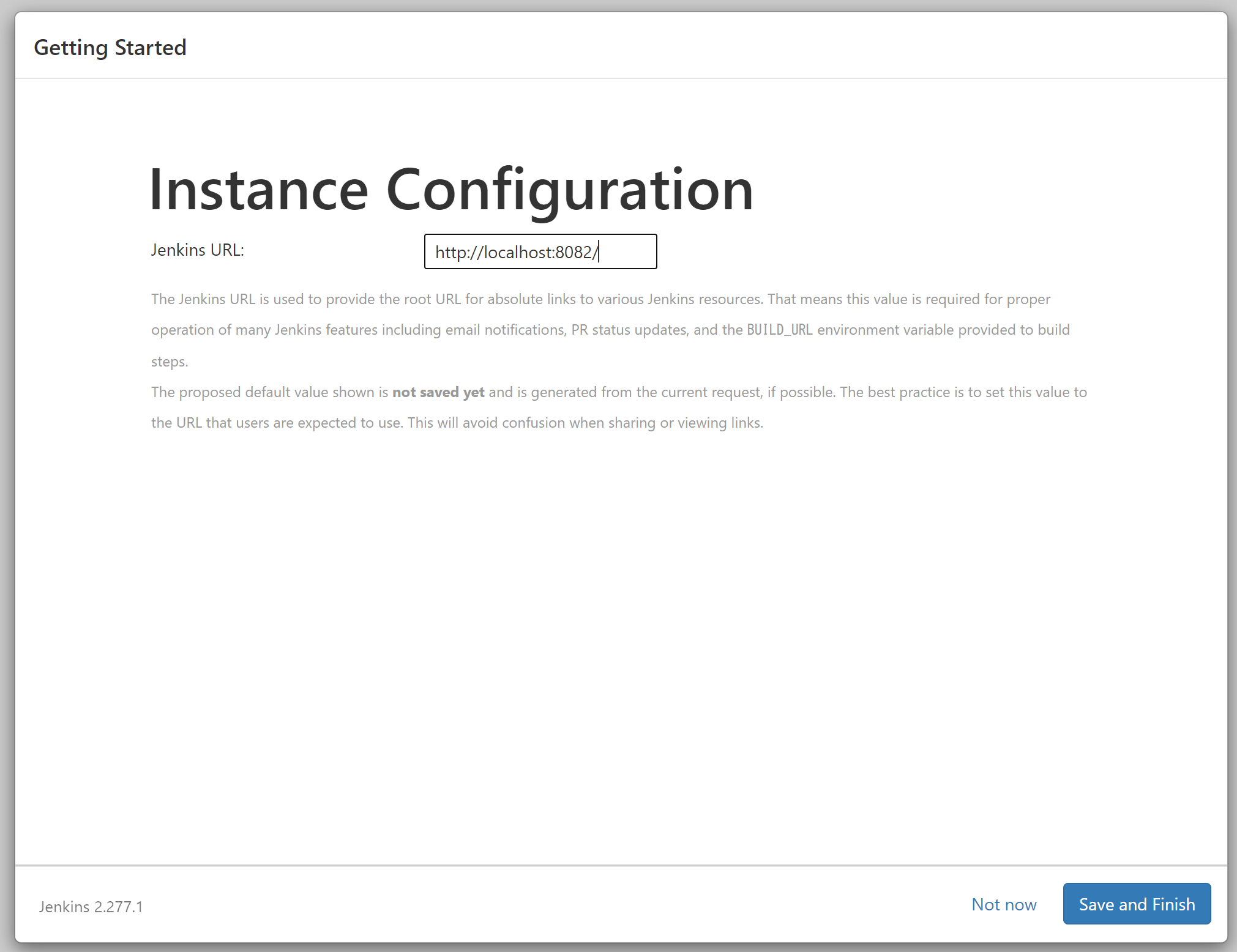Click the Getting Started title text
Screen dimensions: 1237x952
point(110,48)
